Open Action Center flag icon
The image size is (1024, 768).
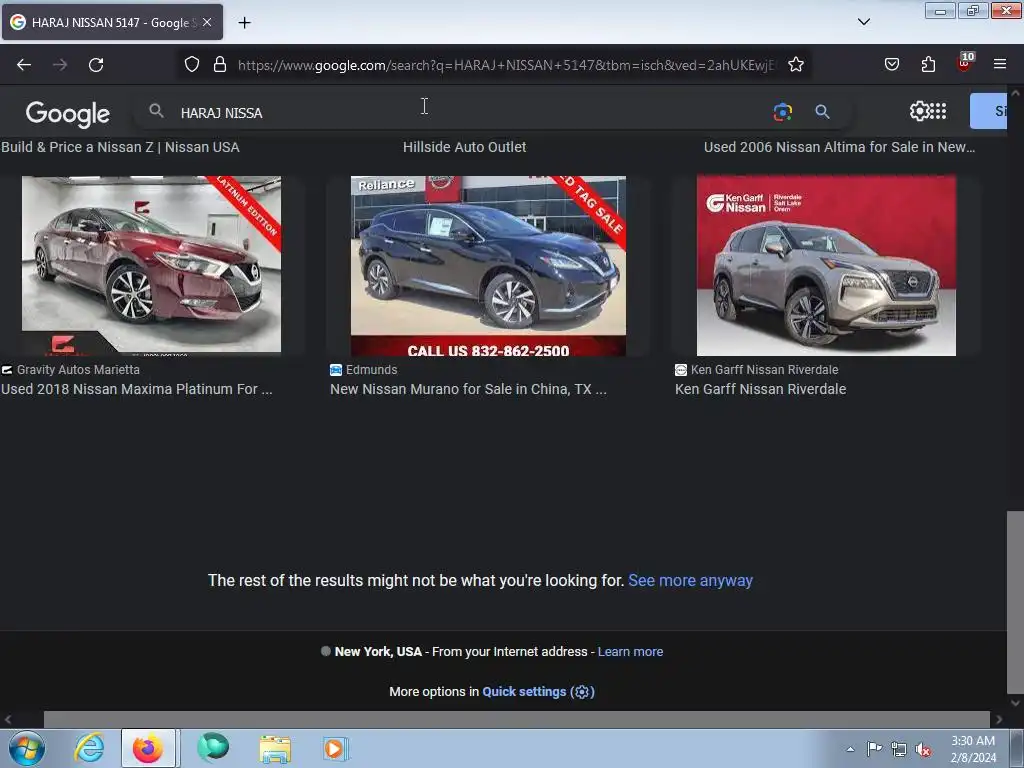[874, 749]
